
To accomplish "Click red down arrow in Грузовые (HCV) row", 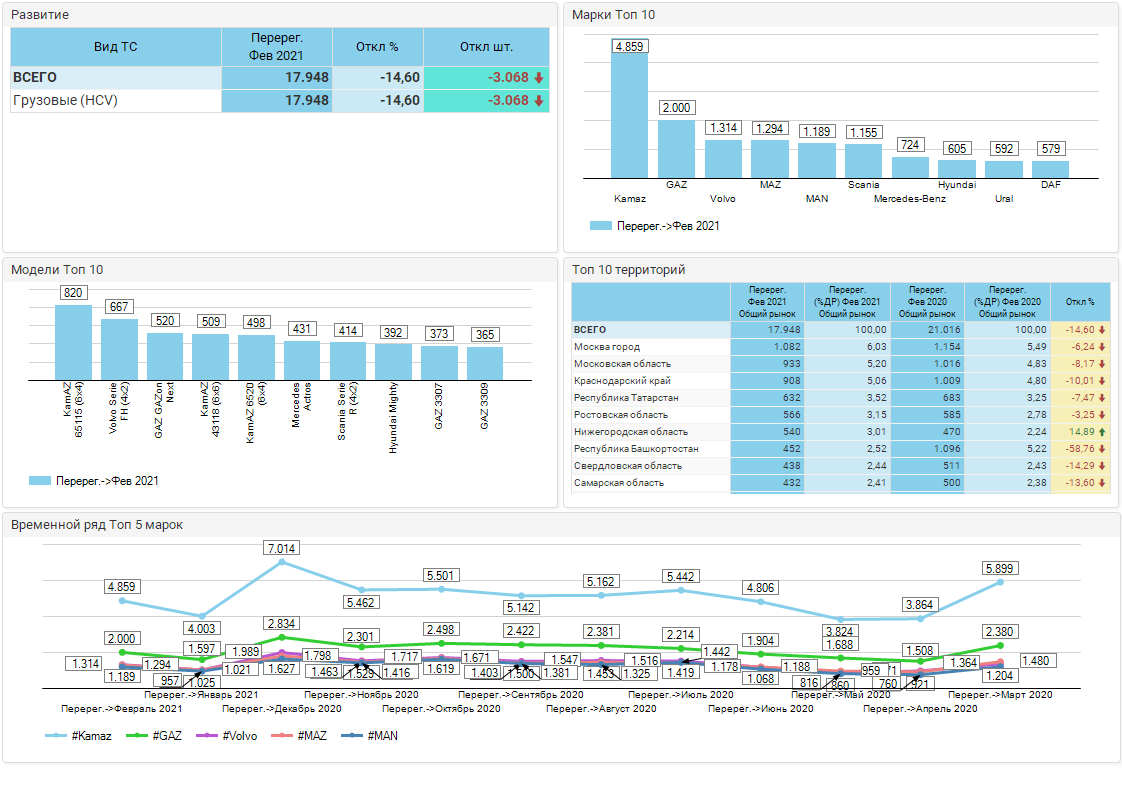I will (539, 101).
